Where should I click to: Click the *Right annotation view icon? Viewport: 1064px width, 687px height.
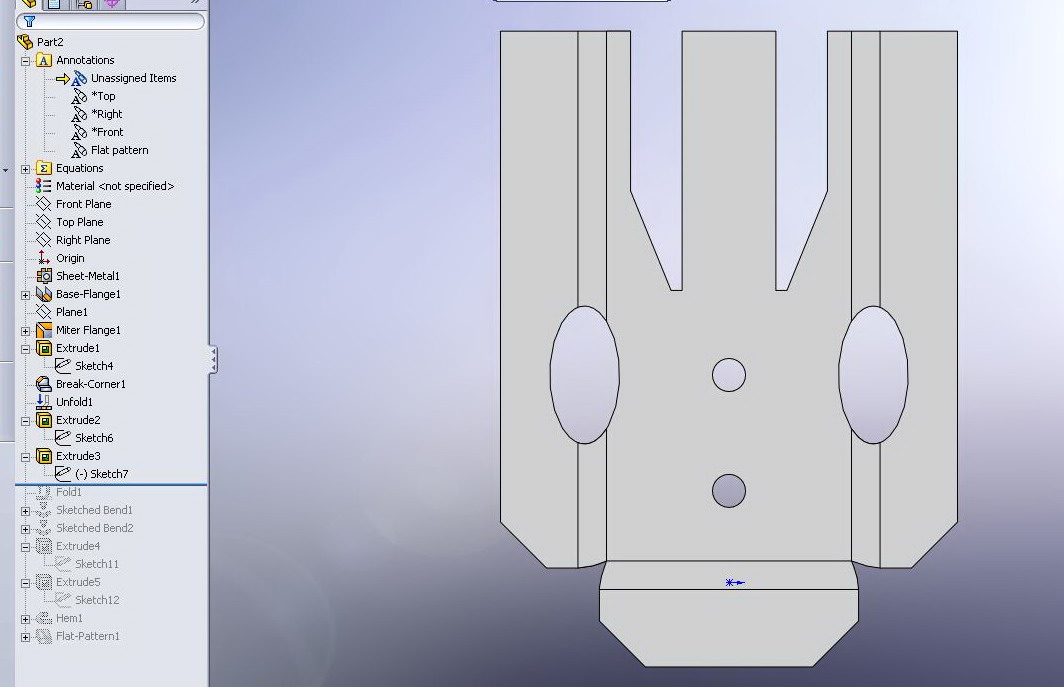tap(79, 115)
